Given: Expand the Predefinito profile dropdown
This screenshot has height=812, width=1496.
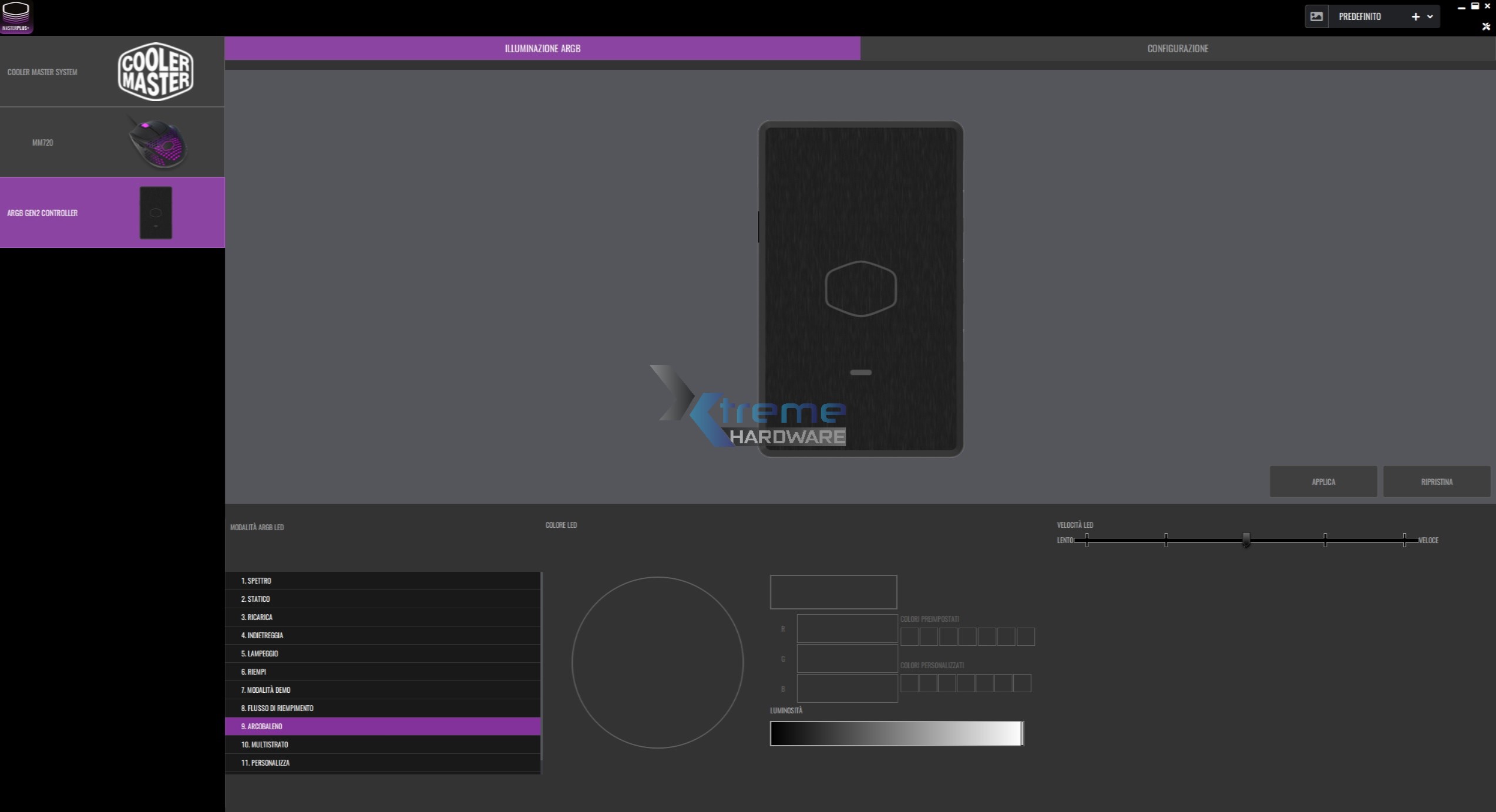Looking at the screenshot, I should coord(1430,16).
